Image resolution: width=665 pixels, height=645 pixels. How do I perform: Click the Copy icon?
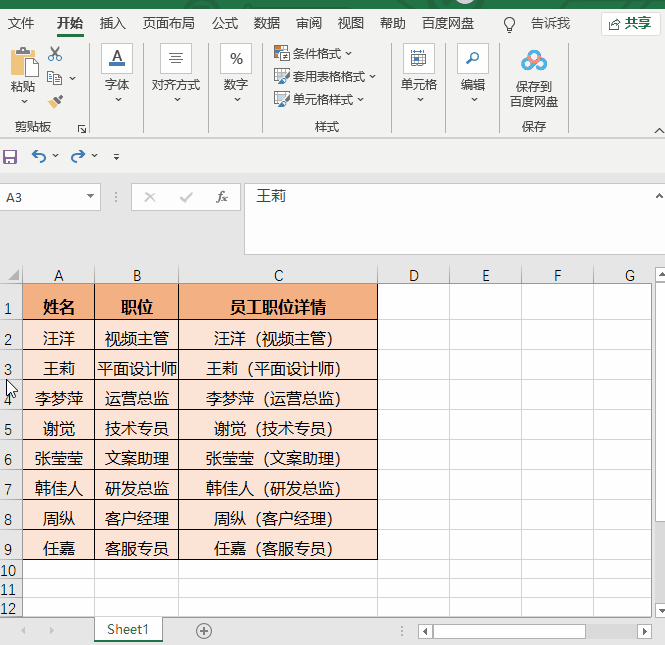[54, 78]
